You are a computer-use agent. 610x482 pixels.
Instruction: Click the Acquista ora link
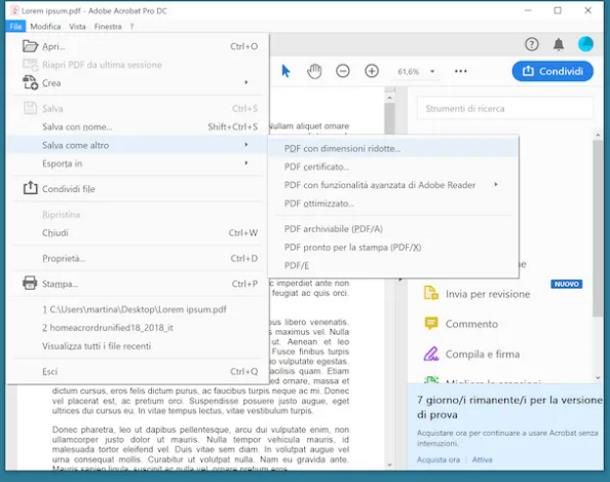438,459
